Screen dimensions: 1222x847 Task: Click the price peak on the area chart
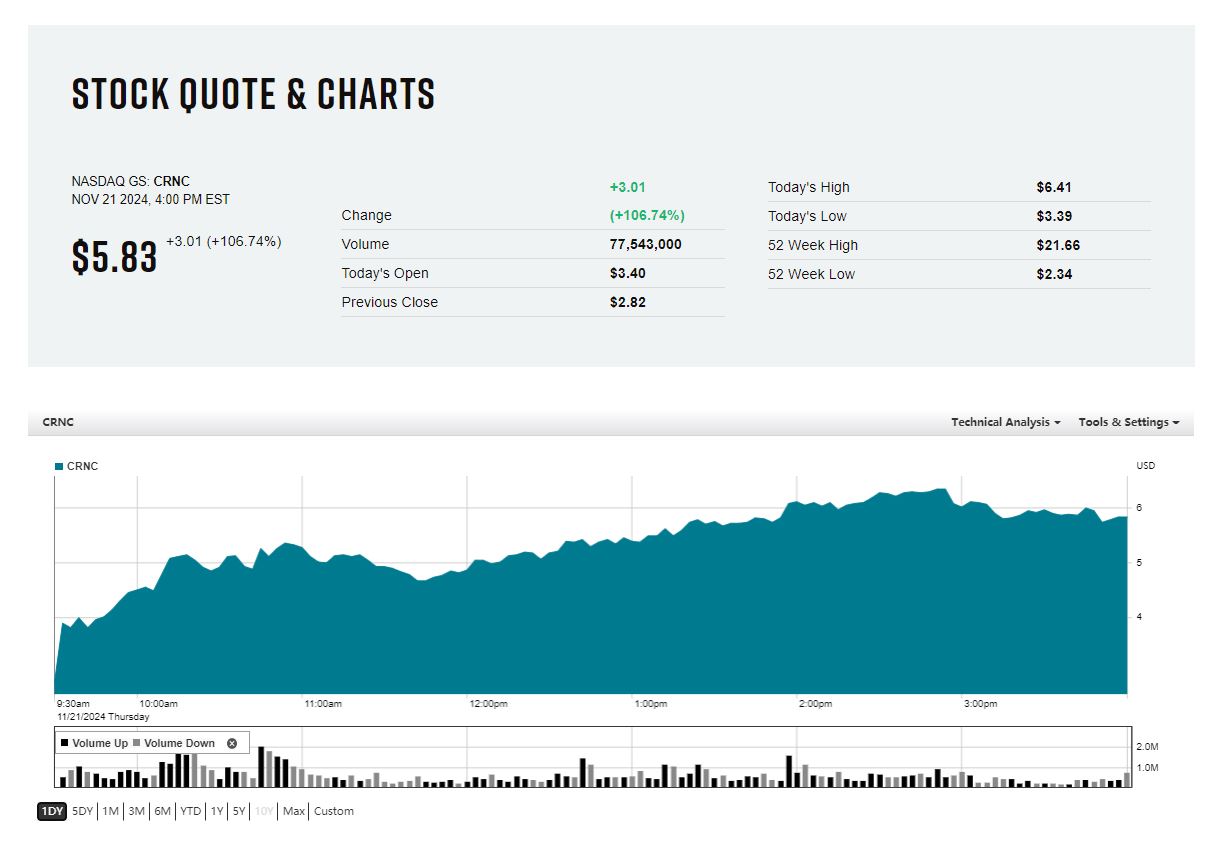tap(940, 490)
